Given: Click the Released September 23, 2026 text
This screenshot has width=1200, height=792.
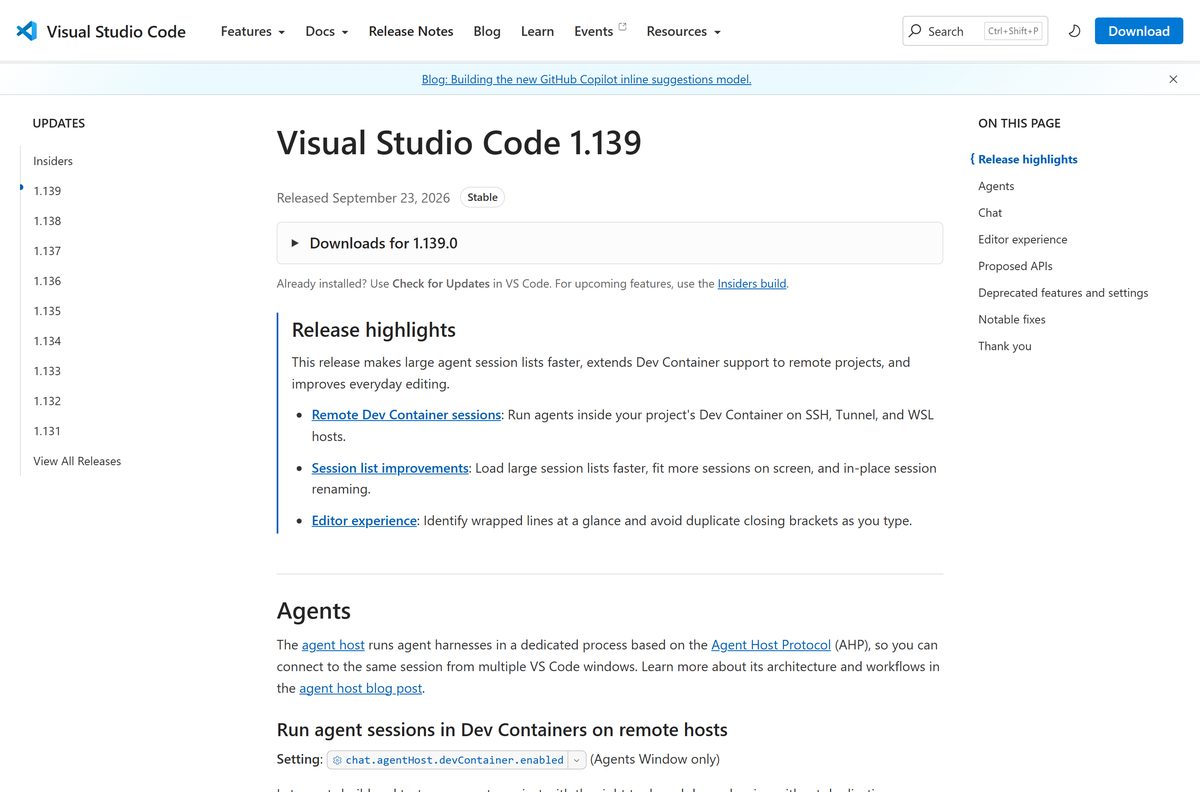Looking at the screenshot, I should click(x=363, y=198).
